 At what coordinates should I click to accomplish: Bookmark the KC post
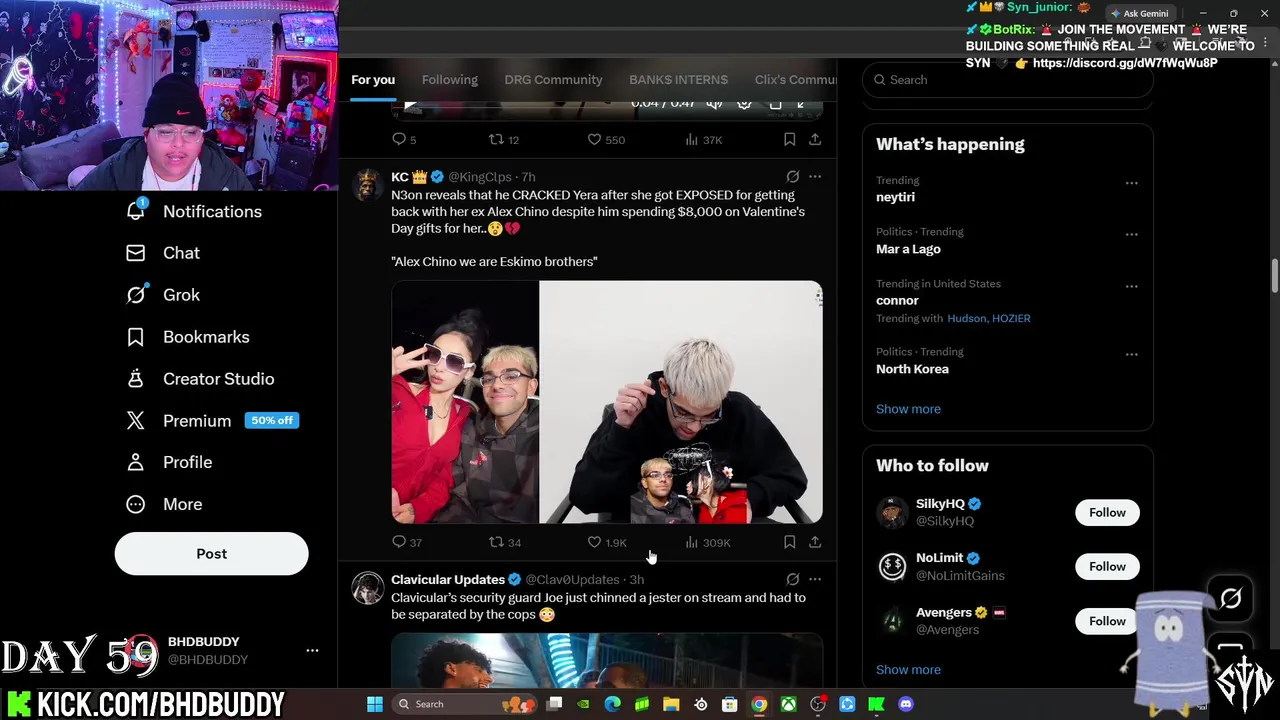(x=789, y=542)
